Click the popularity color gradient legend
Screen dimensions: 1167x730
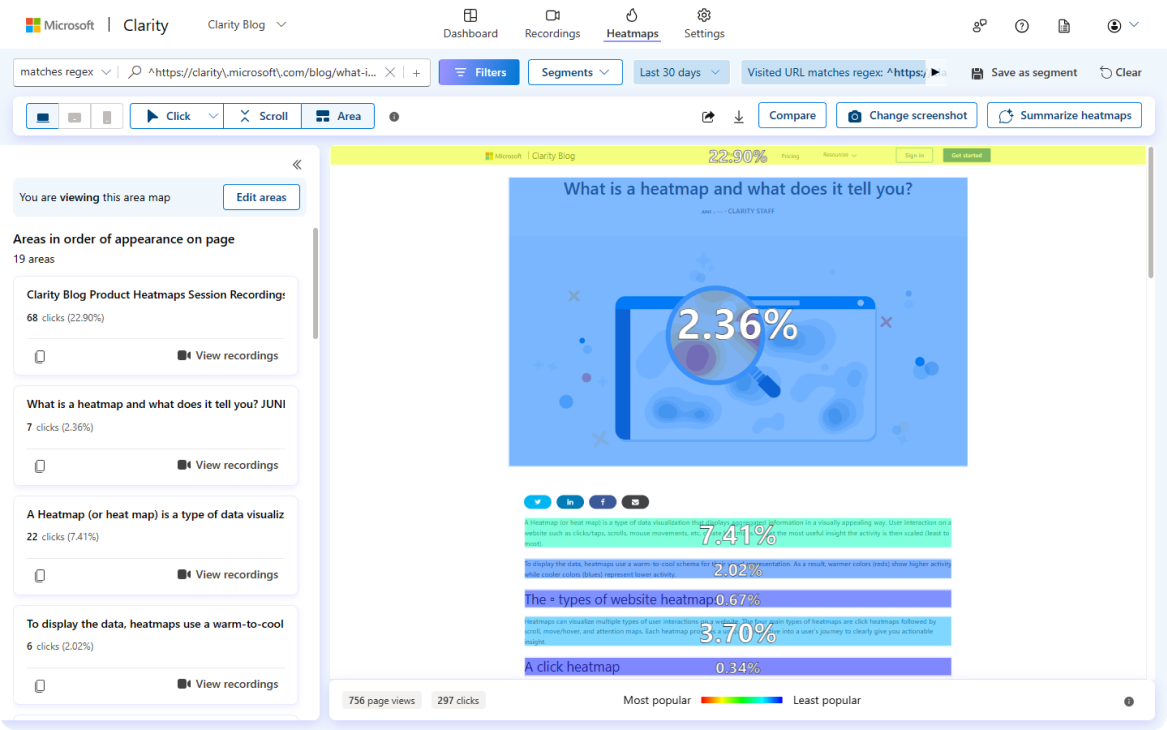[x=741, y=700]
